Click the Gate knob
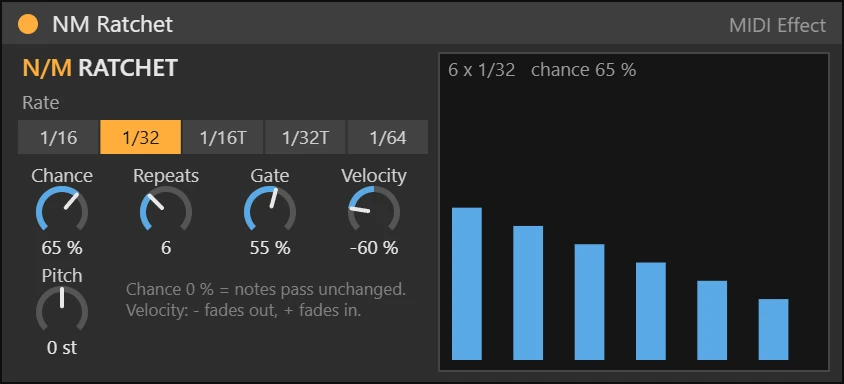 click(x=270, y=212)
